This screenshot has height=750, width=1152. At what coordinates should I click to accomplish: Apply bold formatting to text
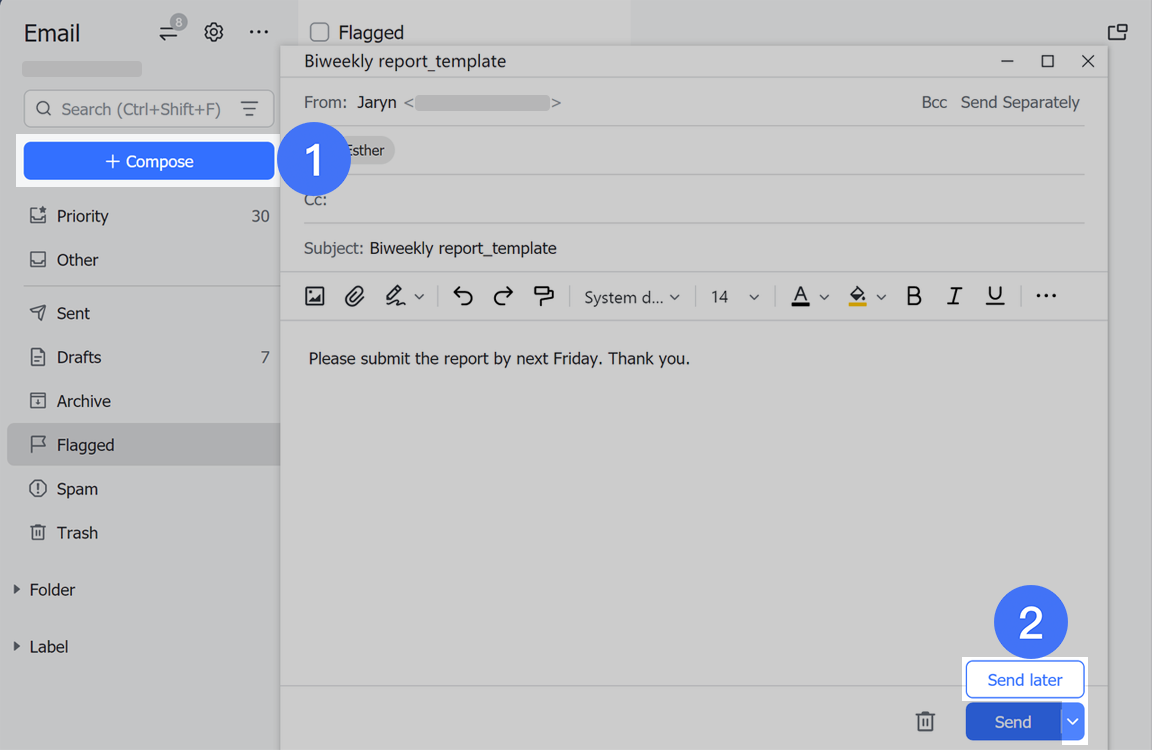[x=913, y=296]
